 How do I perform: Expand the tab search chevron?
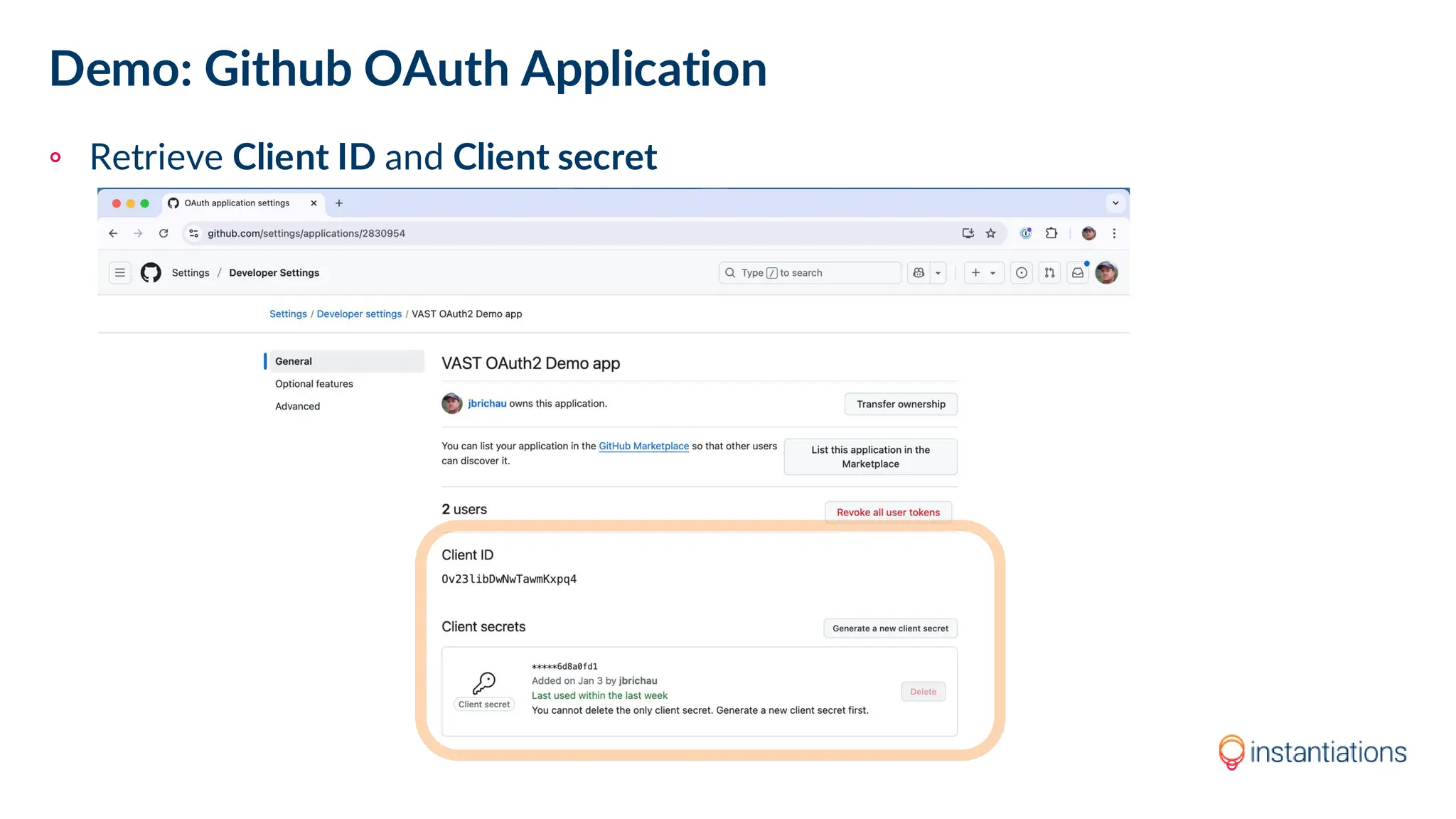[1115, 203]
